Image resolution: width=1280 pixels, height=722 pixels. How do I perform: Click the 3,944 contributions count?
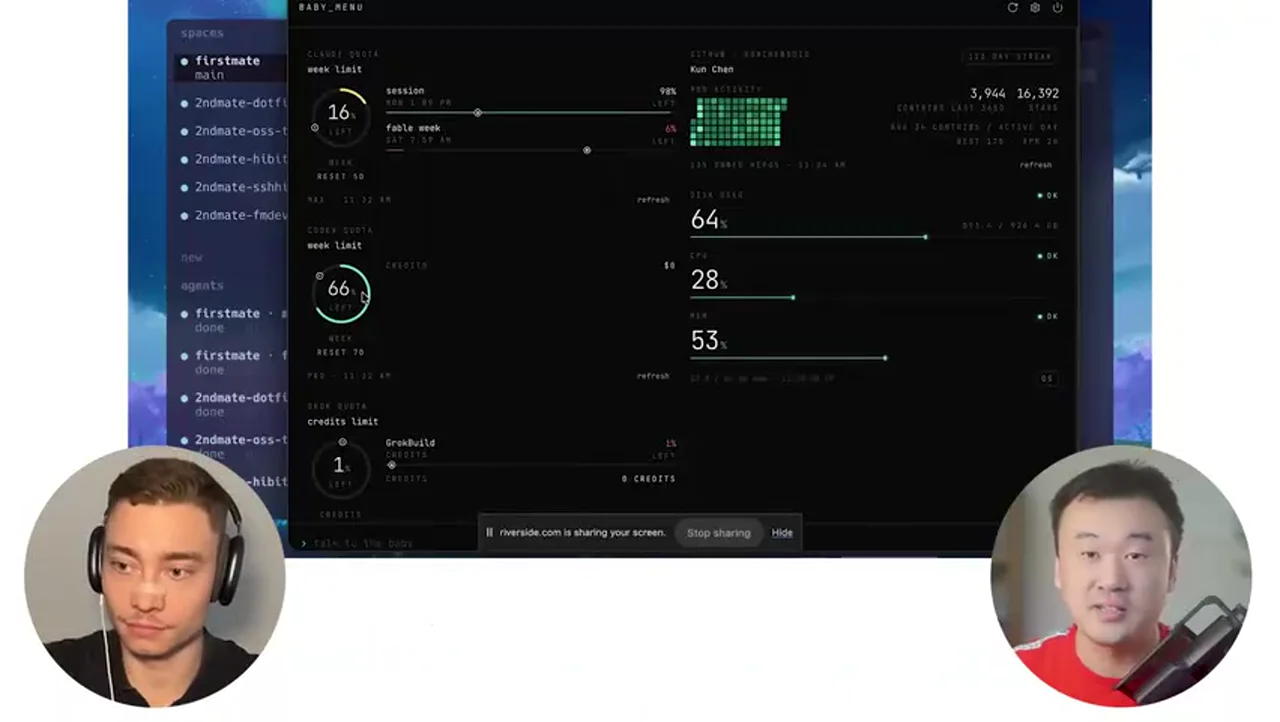point(988,93)
